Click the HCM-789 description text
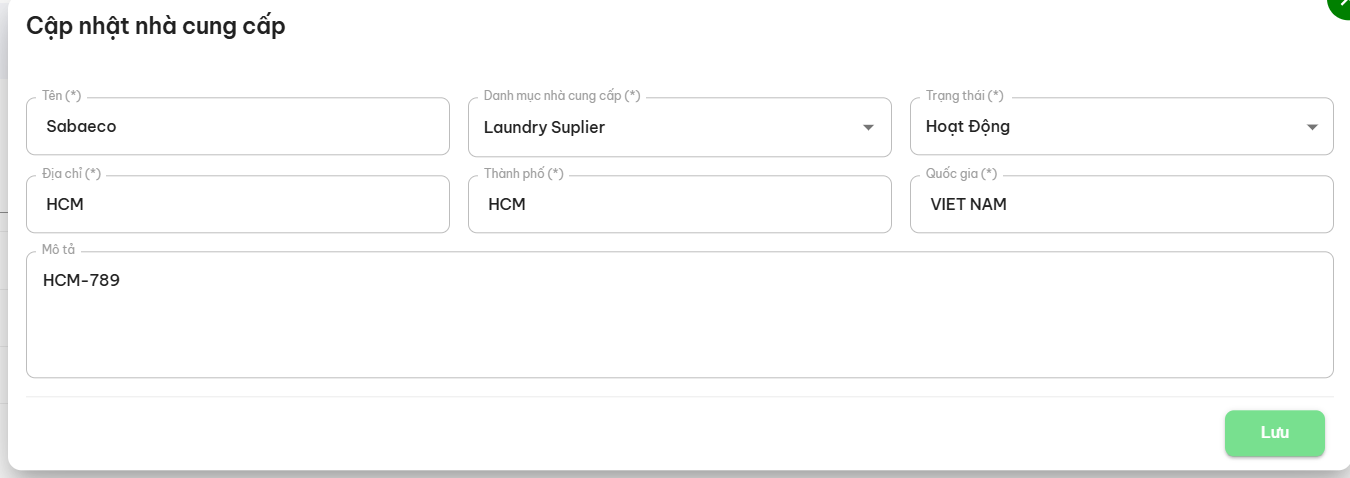 82,281
